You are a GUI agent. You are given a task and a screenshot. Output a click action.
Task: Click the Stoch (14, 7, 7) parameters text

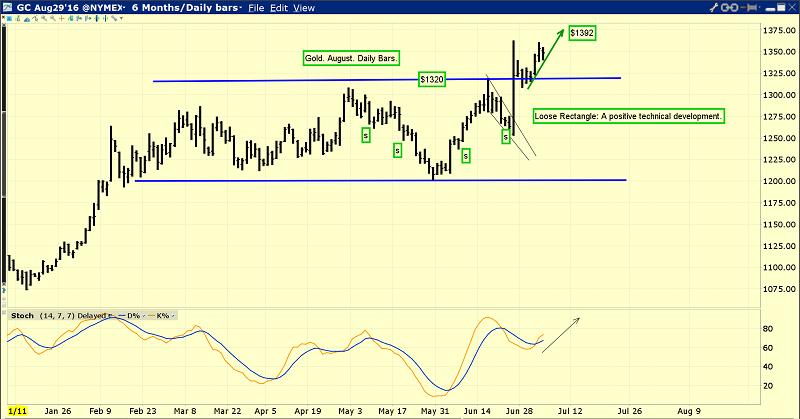coord(57,315)
